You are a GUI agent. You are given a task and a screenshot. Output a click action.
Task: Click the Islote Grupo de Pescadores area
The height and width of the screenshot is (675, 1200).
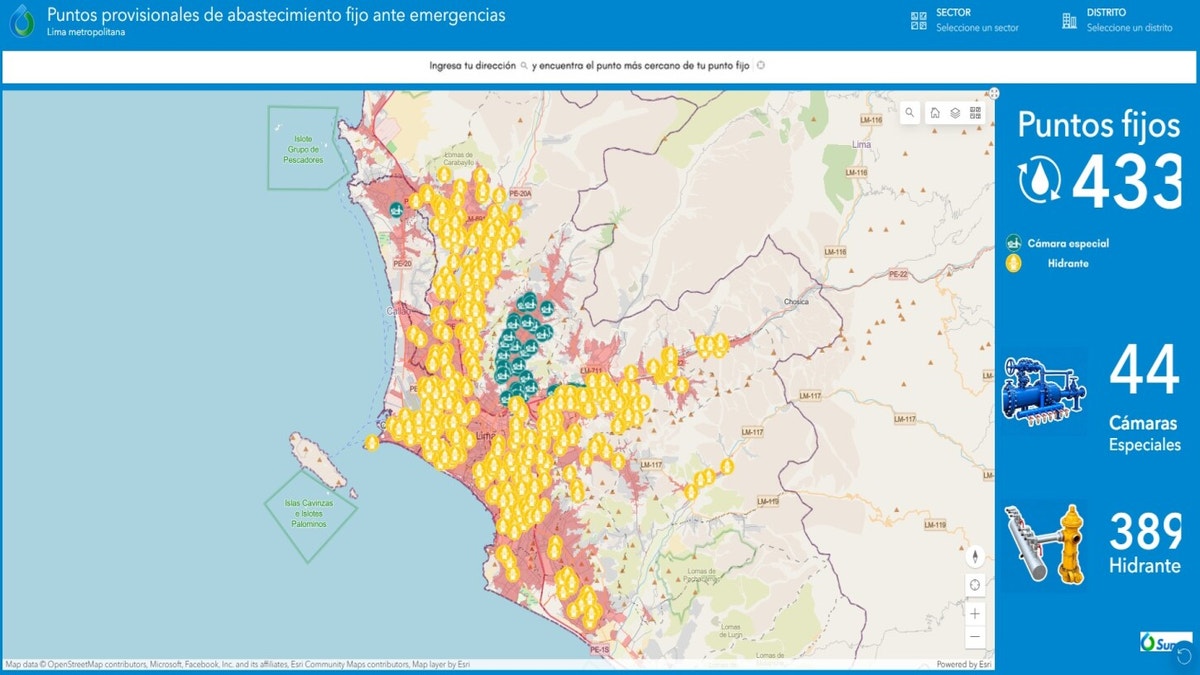coord(303,149)
